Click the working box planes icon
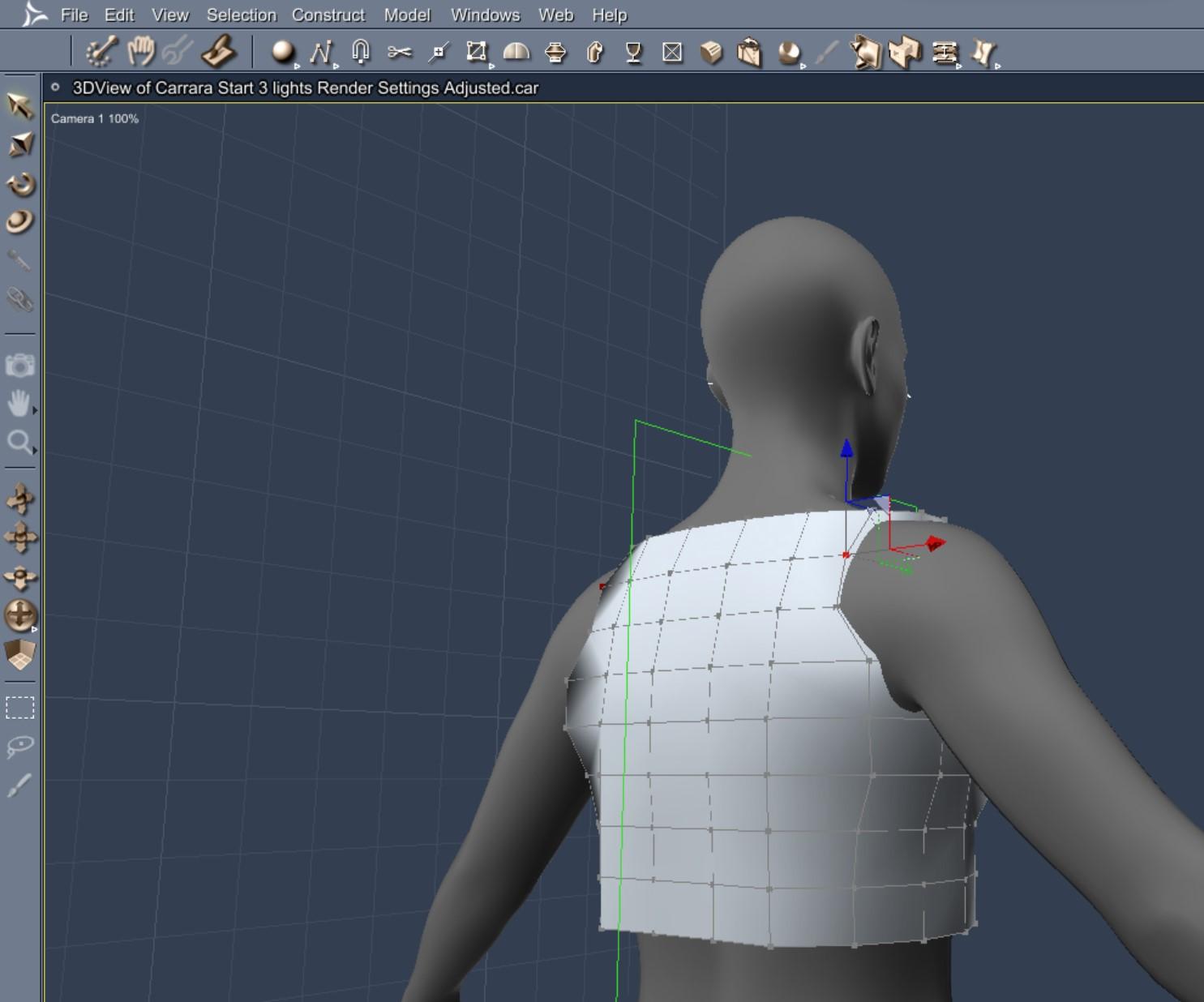1204x1002 pixels. click(x=20, y=655)
